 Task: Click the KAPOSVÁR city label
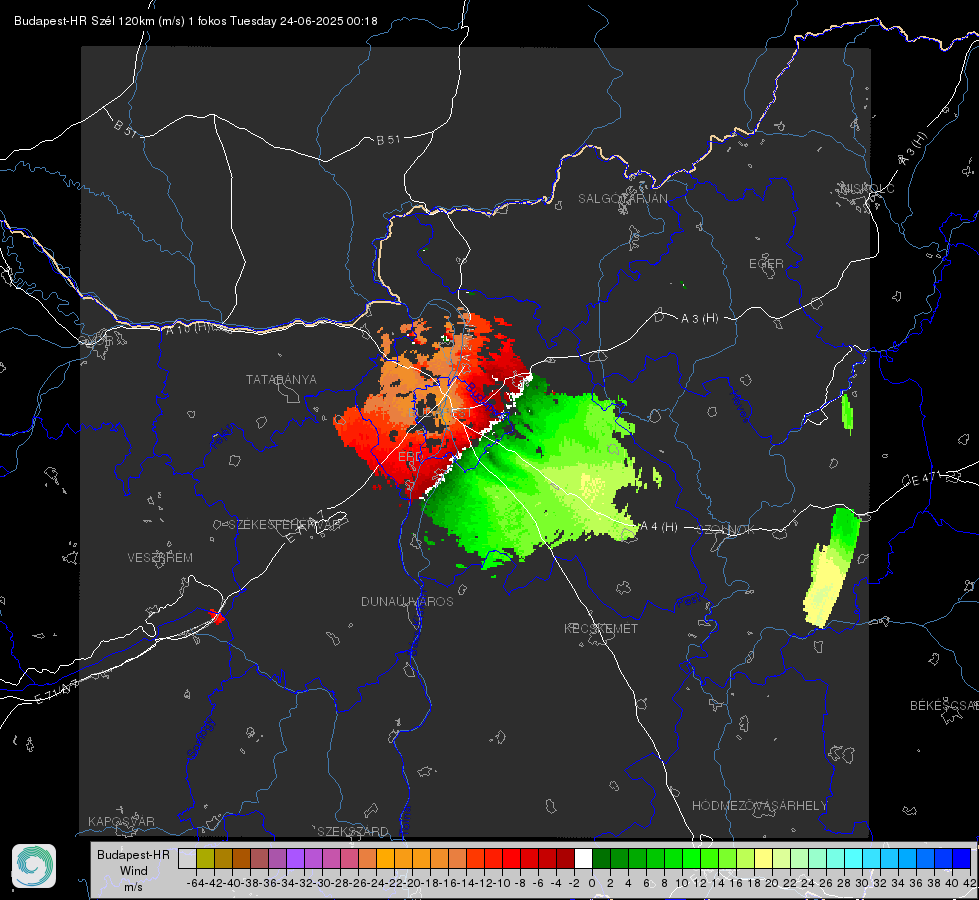(121, 821)
